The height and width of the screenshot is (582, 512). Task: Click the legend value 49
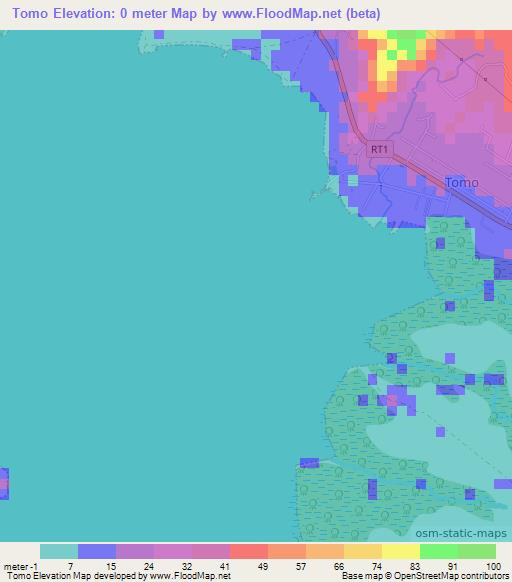(x=263, y=567)
